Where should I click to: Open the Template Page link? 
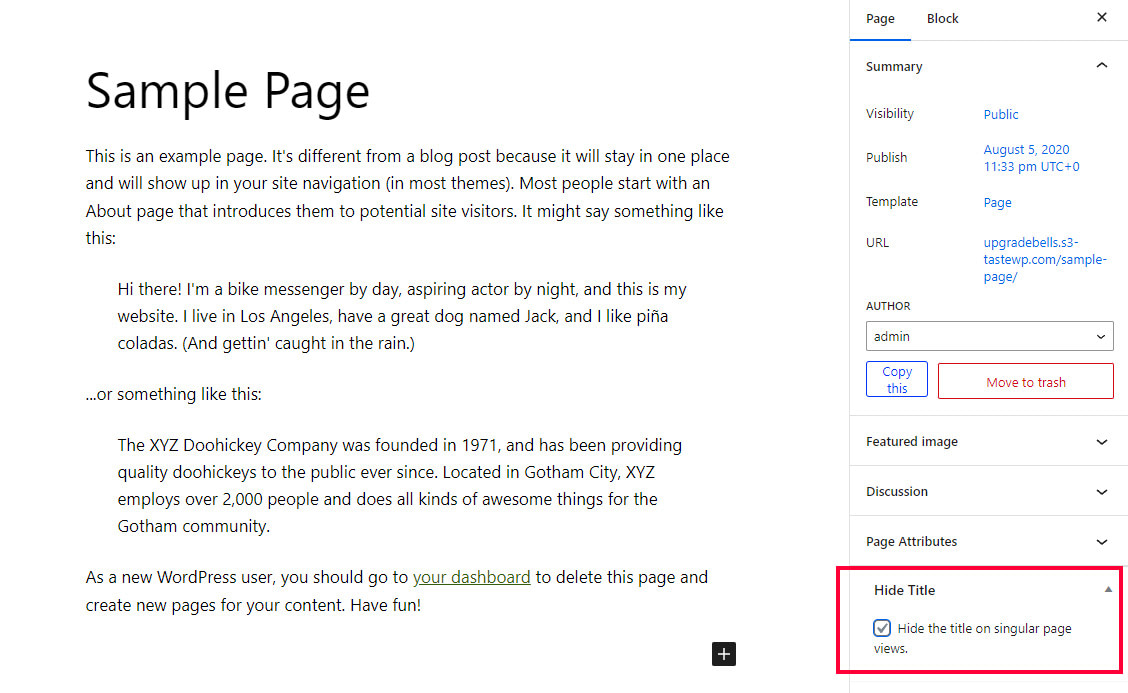[997, 203]
